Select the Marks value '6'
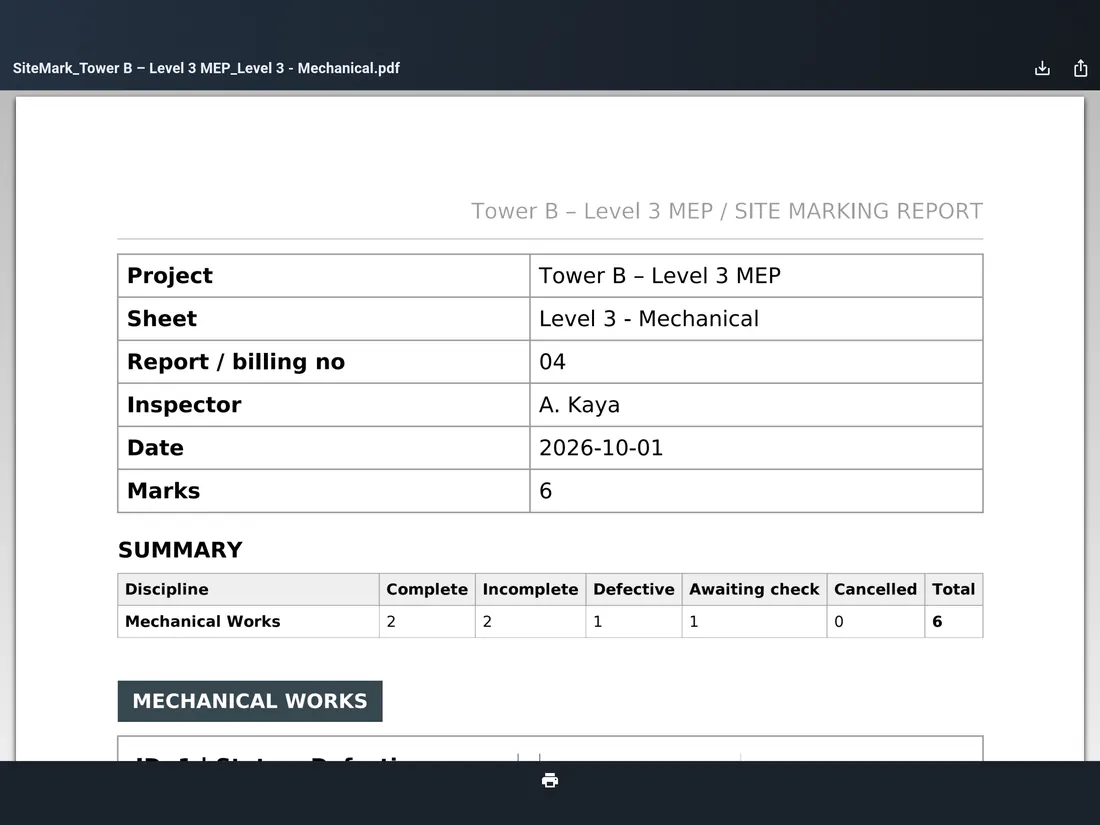Image resolution: width=1100 pixels, height=825 pixels. click(x=546, y=491)
